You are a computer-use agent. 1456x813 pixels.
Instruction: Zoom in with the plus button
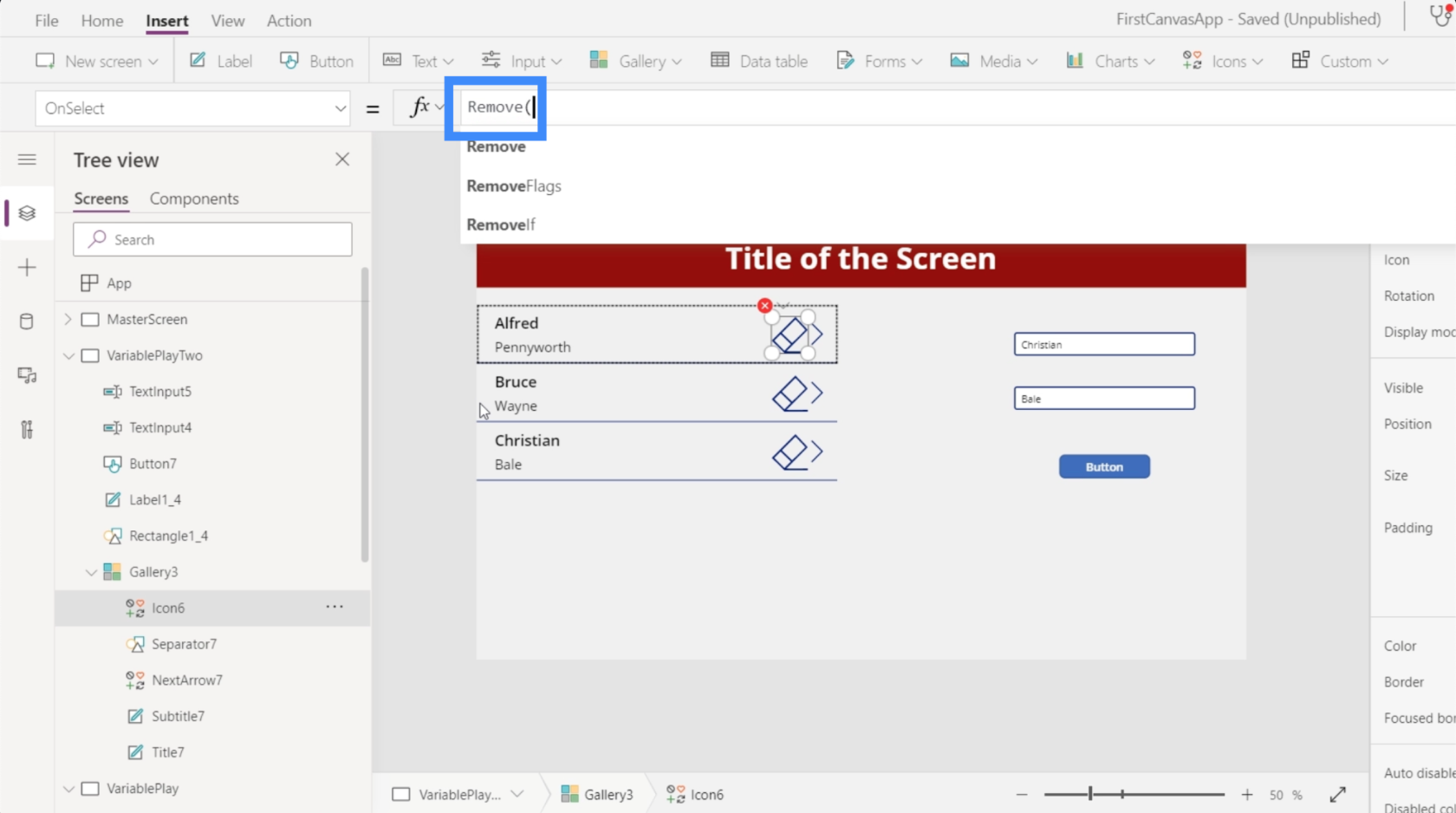tap(1247, 794)
